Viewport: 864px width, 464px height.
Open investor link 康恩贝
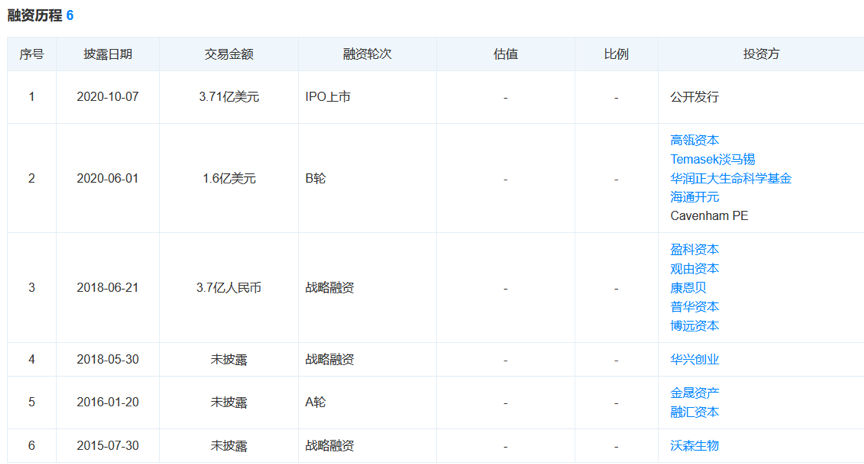[688, 287]
